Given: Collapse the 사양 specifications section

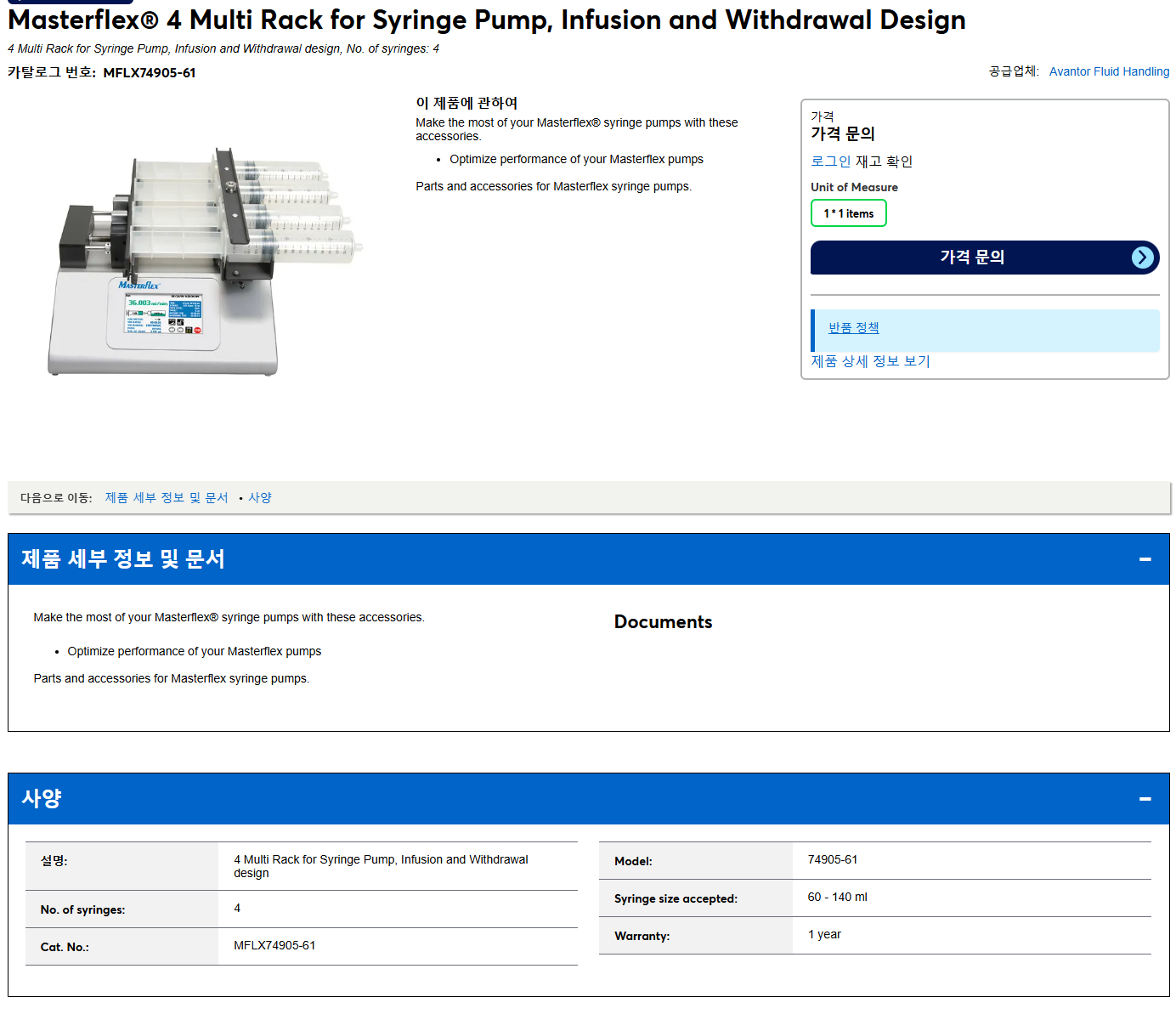Looking at the screenshot, I should click(1145, 799).
